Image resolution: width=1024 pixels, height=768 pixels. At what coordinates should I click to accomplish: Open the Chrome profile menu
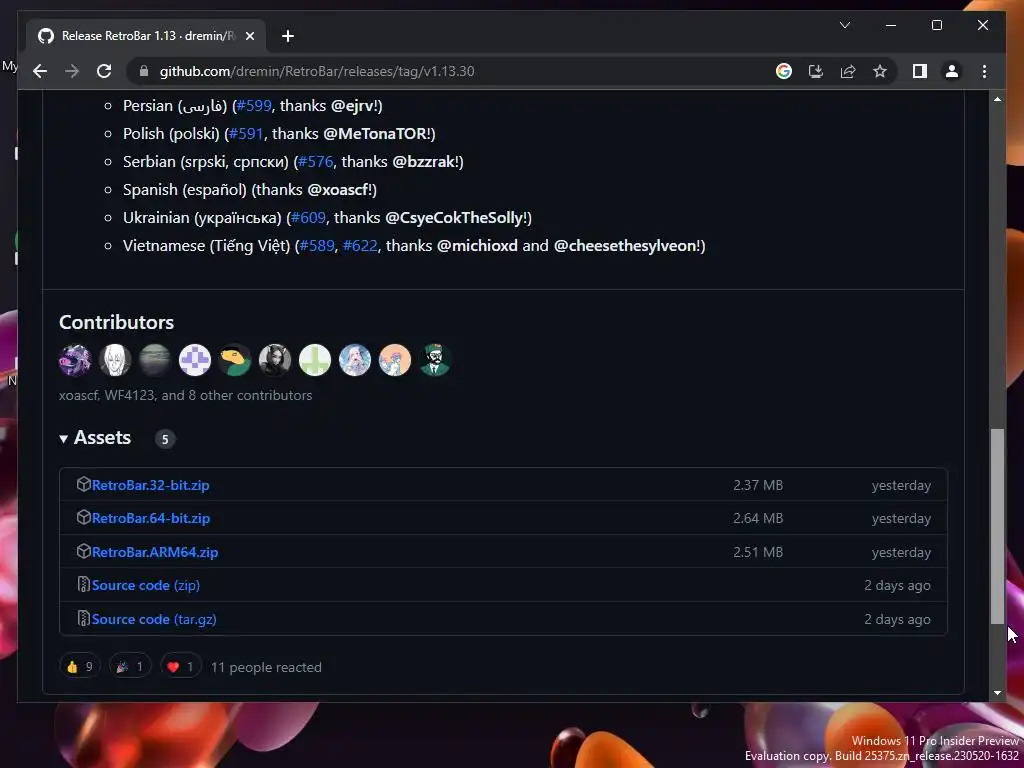(x=952, y=71)
